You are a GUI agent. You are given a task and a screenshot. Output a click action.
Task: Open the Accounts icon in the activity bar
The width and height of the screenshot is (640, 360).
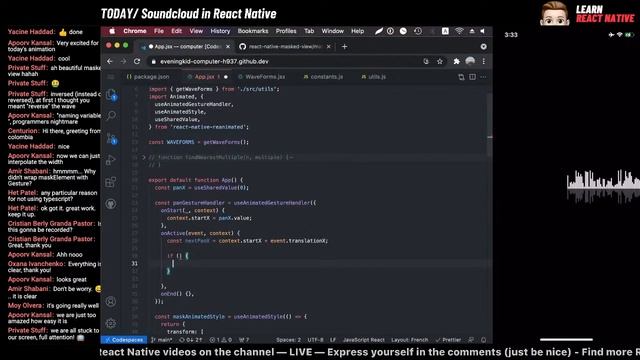(111, 302)
